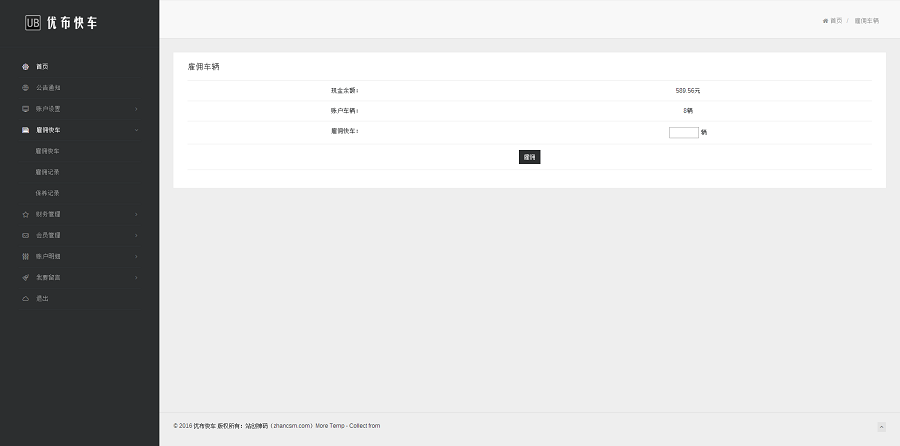900x446 pixels.
Task: Expand the 账户设置 chevron
Action: (x=136, y=109)
